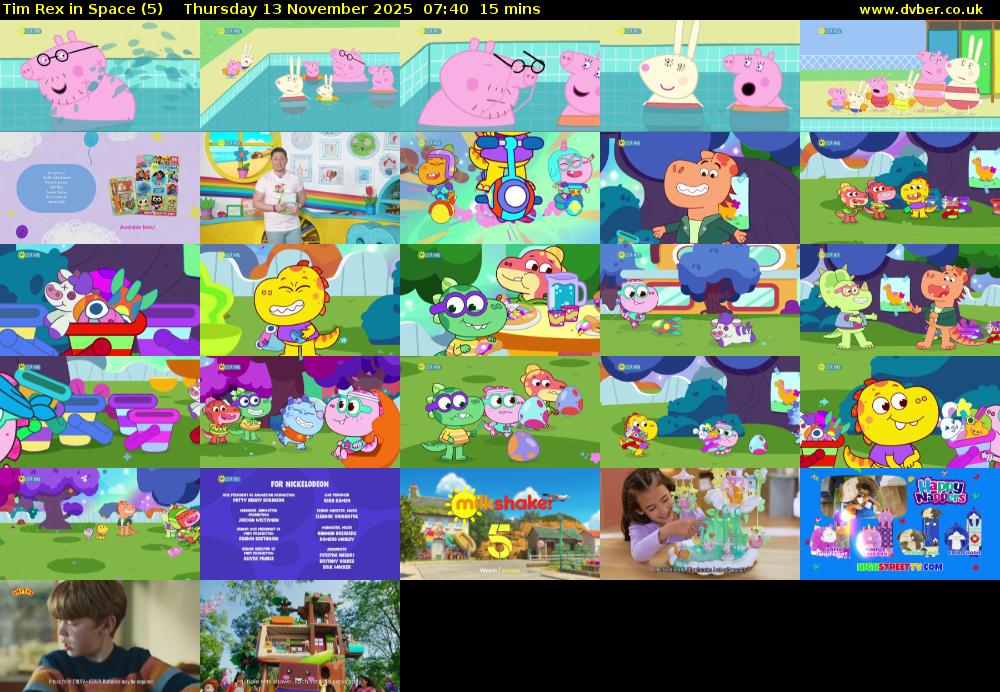This screenshot has width=1000, height=692.
Task: Click the Happy Nappers advert thumbnail
Action: (900, 524)
